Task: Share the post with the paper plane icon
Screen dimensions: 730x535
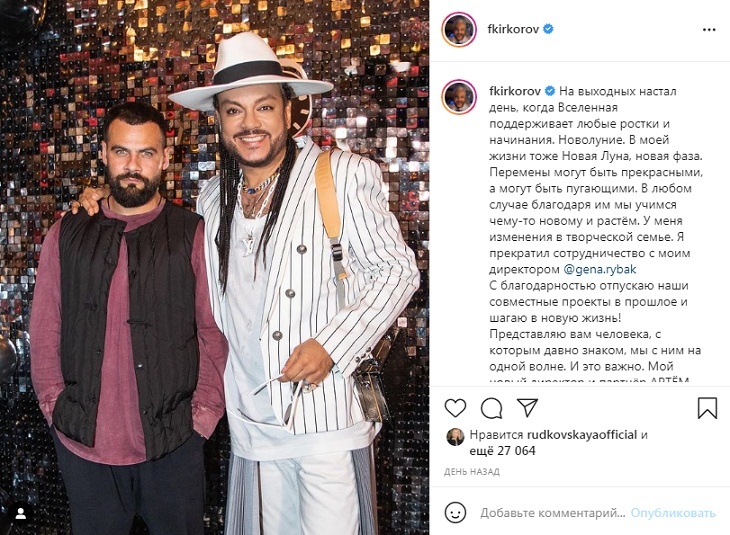Action: click(527, 408)
